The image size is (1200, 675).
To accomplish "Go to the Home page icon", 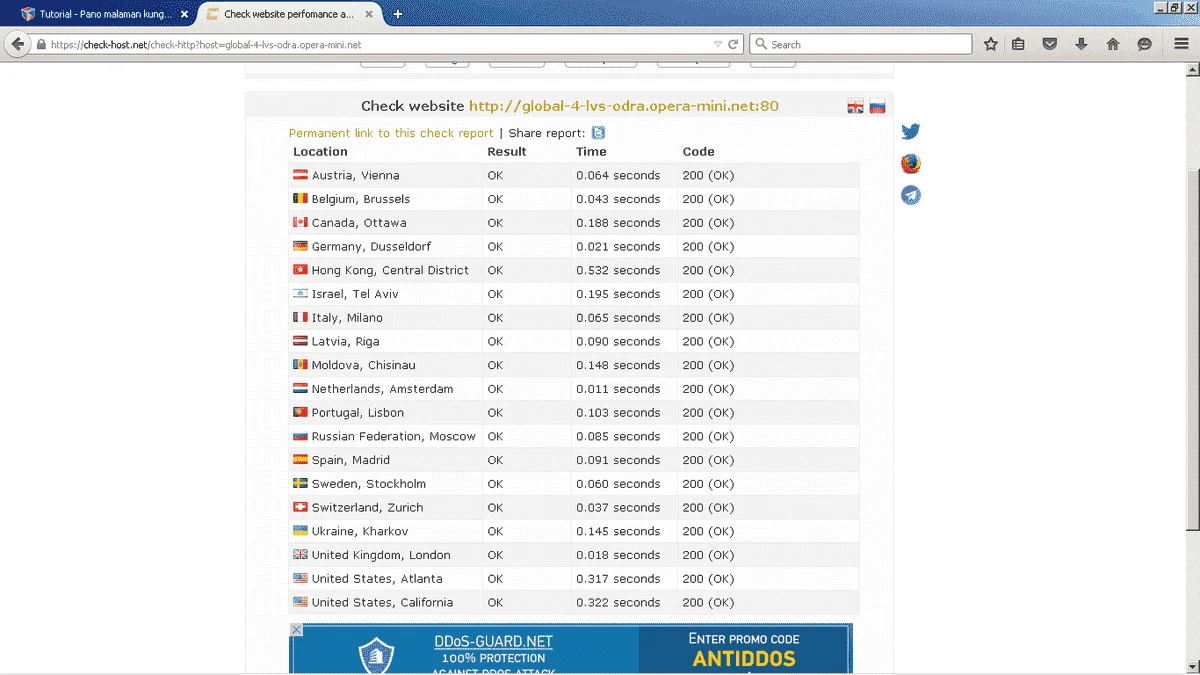I will [x=1113, y=44].
